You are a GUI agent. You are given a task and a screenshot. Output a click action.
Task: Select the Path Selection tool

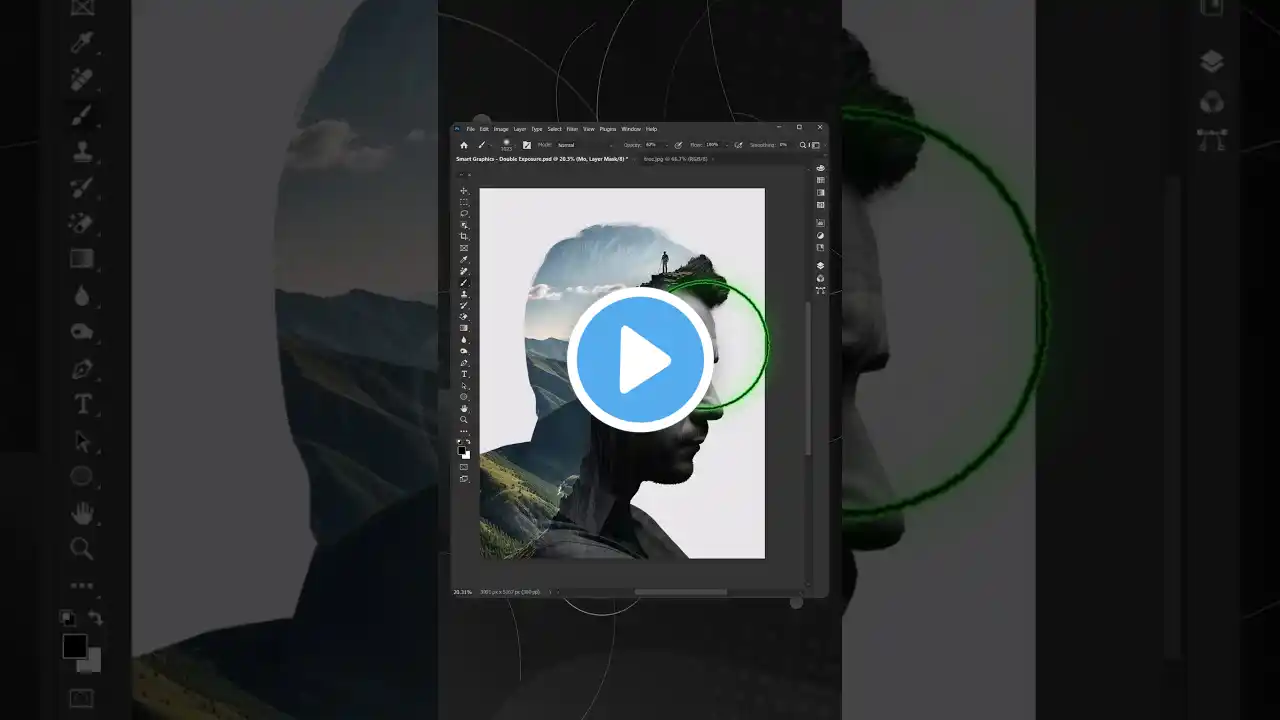click(x=464, y=386)
